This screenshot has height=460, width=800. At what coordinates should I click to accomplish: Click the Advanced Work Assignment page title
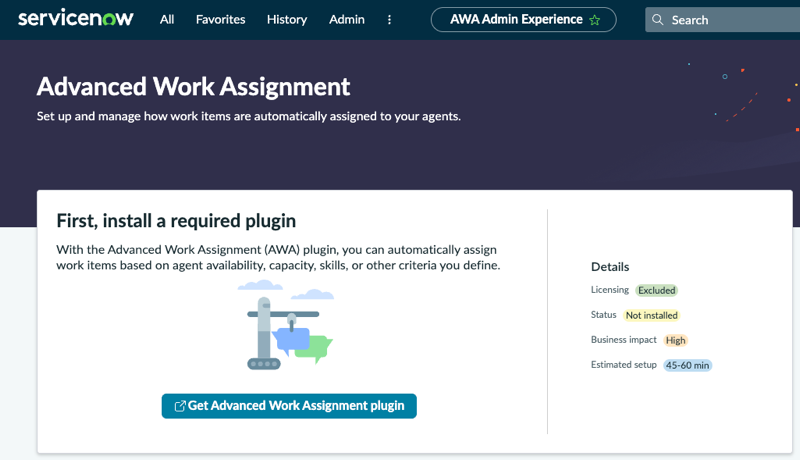click(x=193, y=87)
